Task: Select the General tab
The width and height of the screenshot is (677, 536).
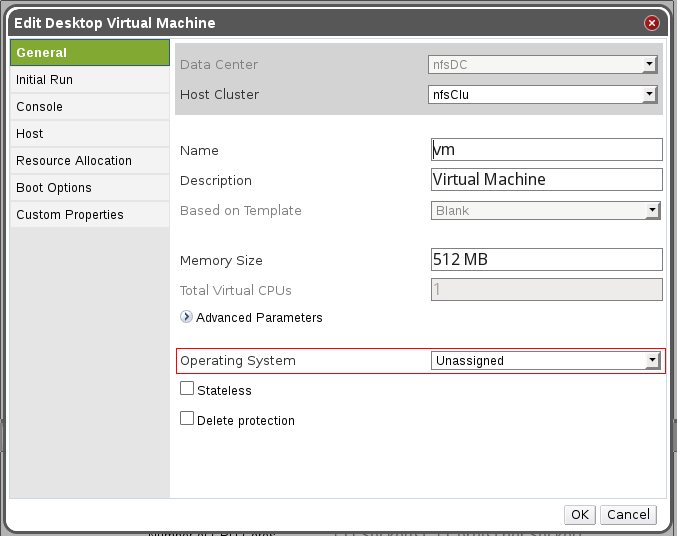Action: 89,53
